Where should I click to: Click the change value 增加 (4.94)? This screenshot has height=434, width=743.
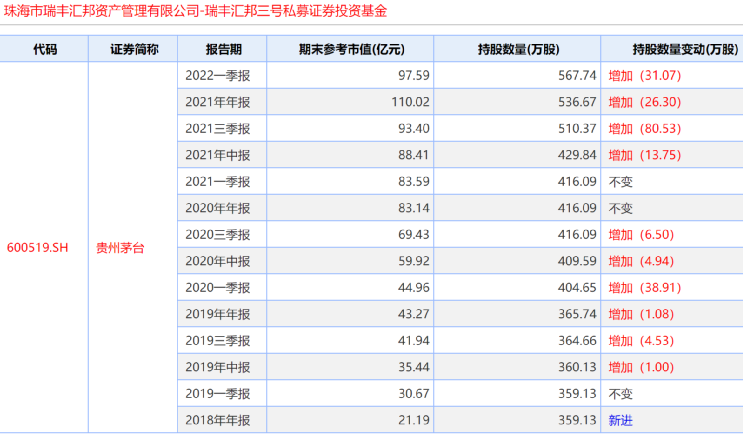641,261
